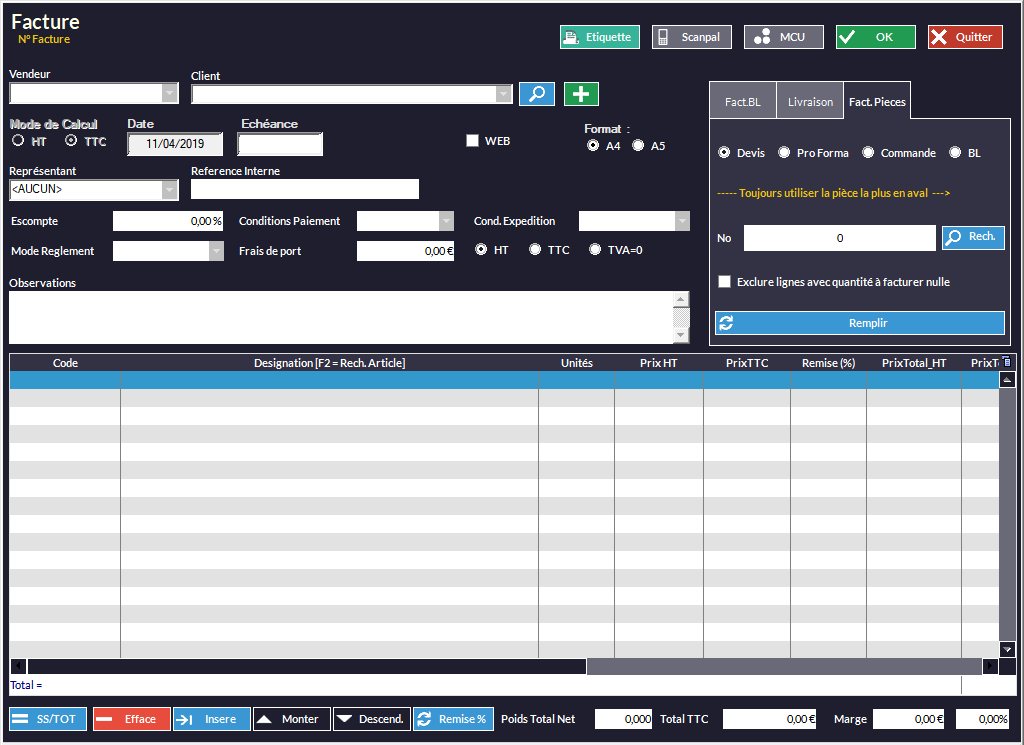The image size is (1024, 745).
Task: Open the Scanpal scanner tool
Action: [x=691, y=37]
